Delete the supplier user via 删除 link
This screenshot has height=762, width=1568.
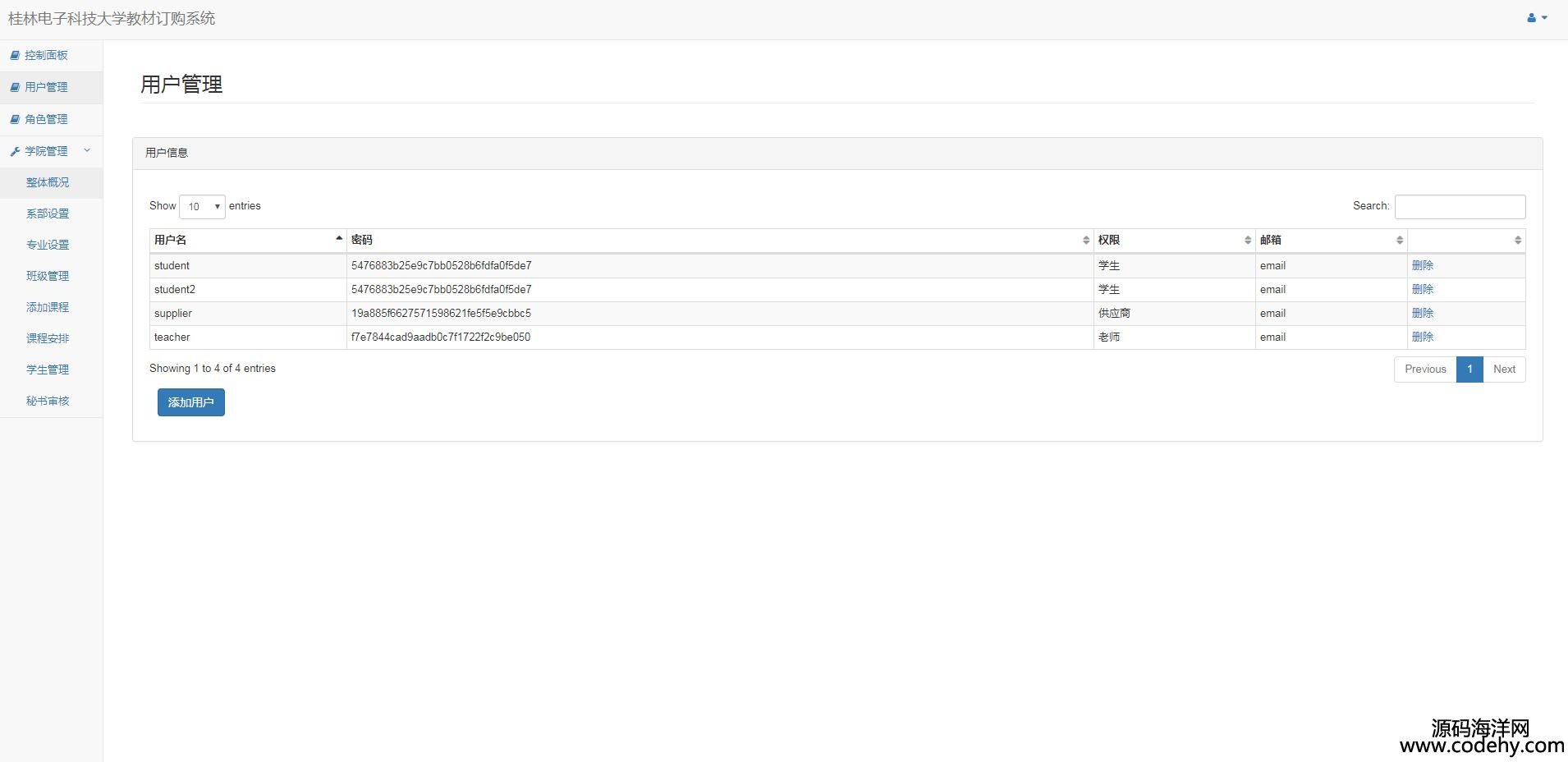click(1422, 313)
